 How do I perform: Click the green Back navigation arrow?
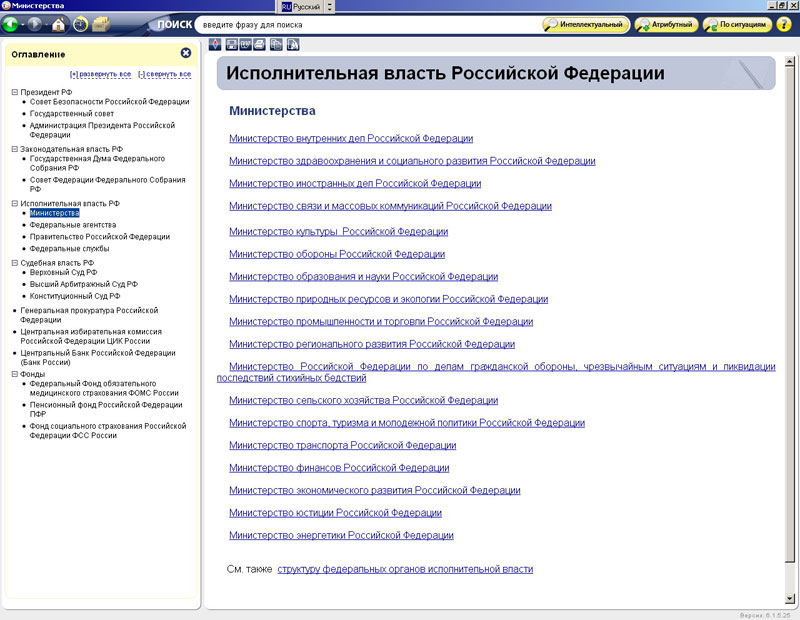[x=13, y=24]
